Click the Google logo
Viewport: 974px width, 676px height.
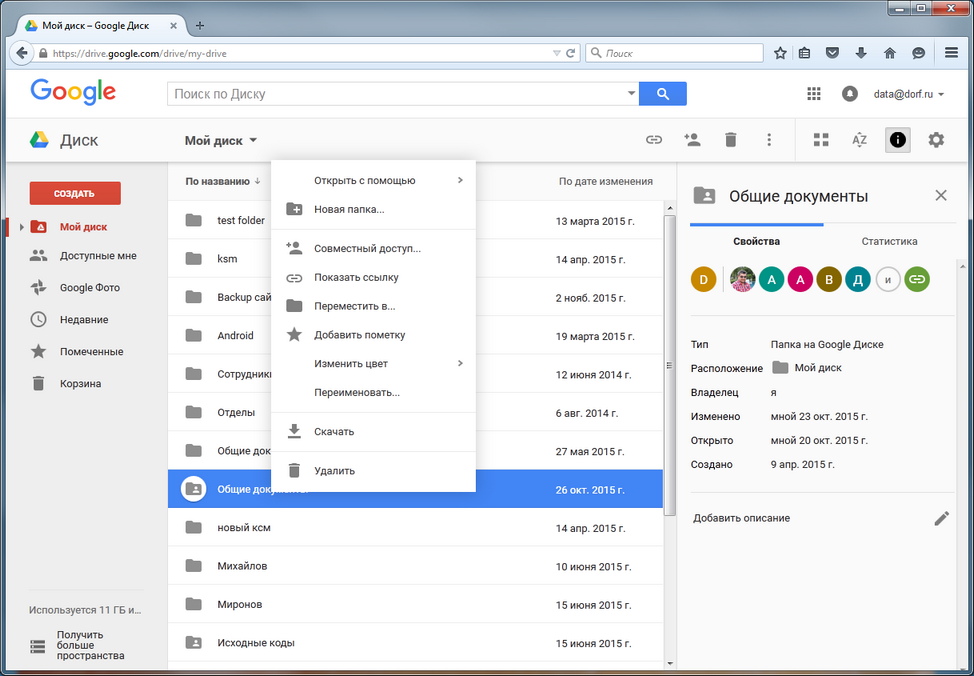(73, 92)
